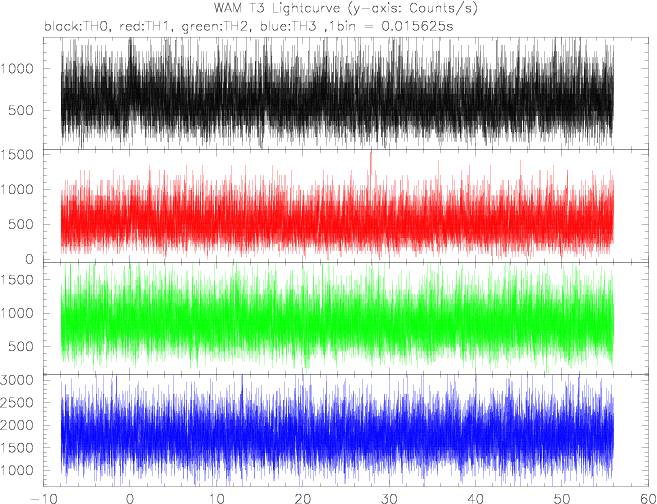Select the 2000 label on the blue panel axis

pyautogui.click(x=16, y=425)
